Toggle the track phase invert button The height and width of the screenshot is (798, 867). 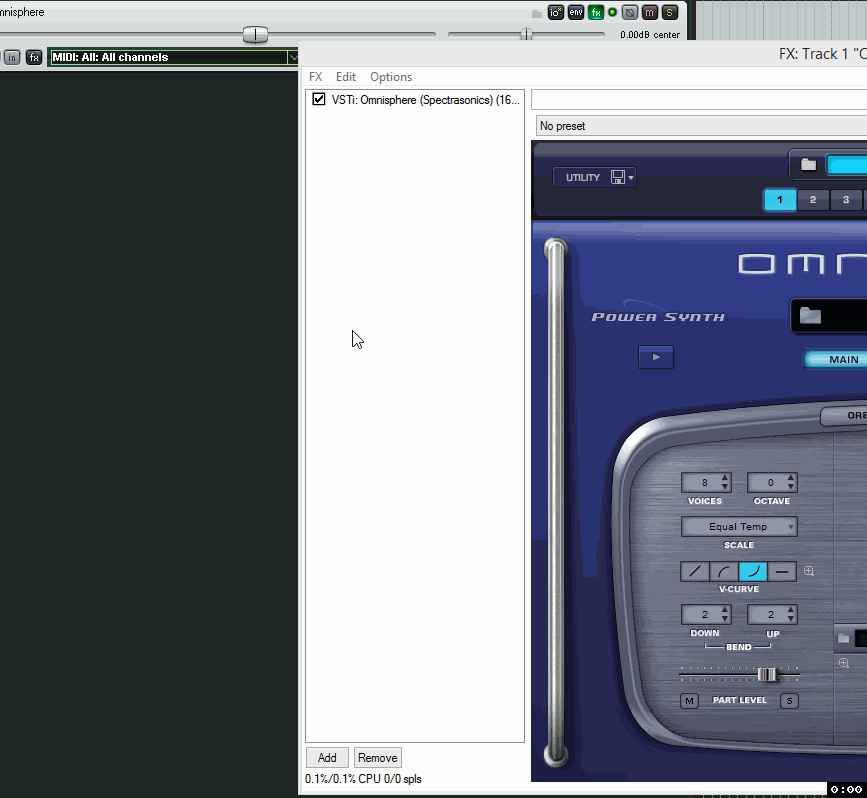630,12
